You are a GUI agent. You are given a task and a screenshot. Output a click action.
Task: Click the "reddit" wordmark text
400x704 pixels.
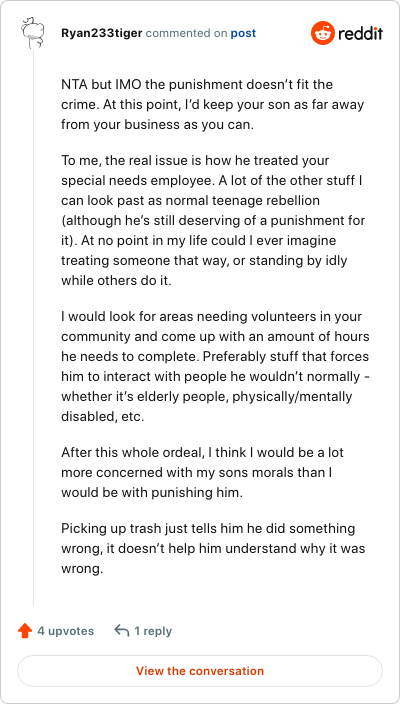pos(360,33)
